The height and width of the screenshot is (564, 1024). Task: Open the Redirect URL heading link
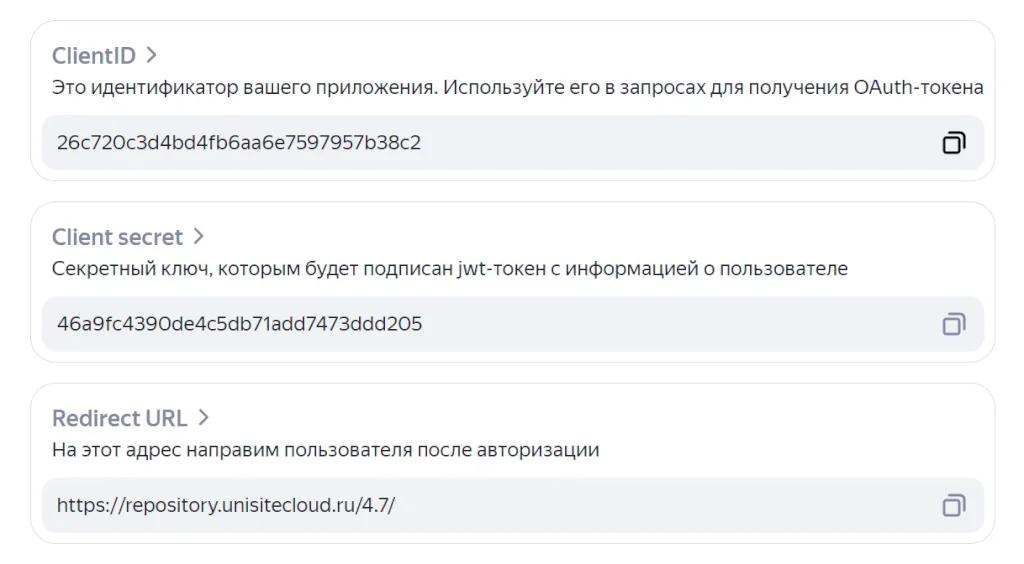tap(119, 418)
